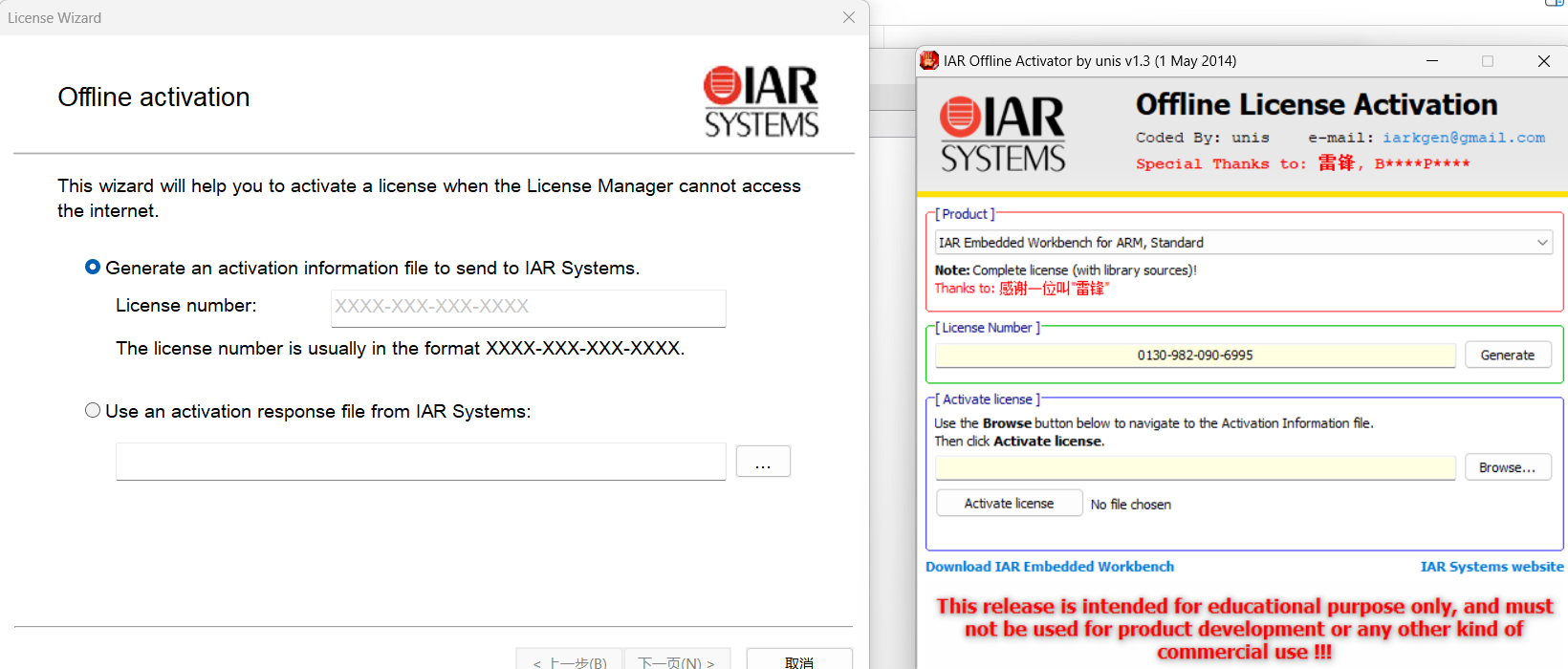Open the Product dropdown in the IAR Offline Activator

click(1243, 243)
